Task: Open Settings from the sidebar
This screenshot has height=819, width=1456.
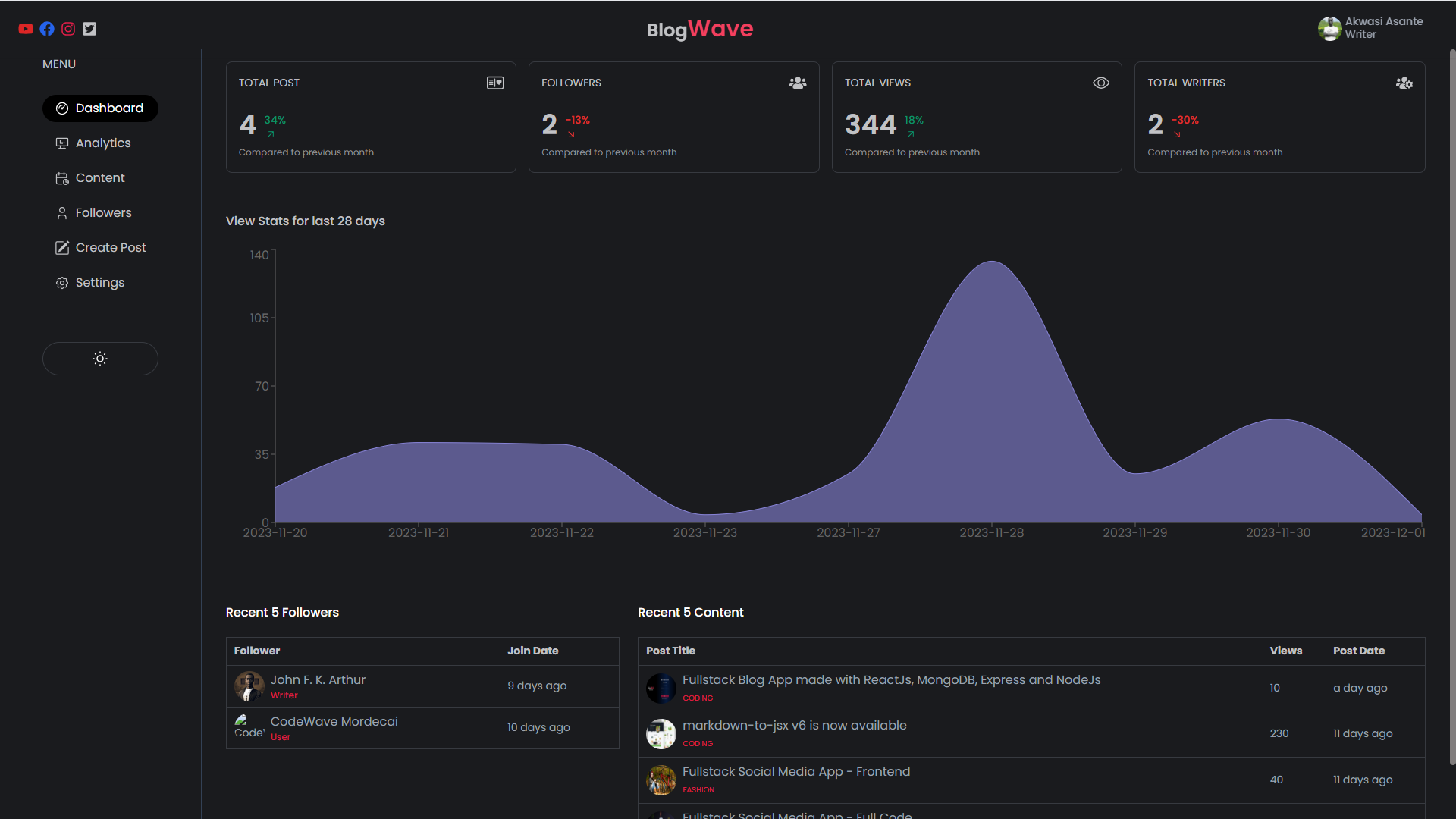Action: [99, 283]
